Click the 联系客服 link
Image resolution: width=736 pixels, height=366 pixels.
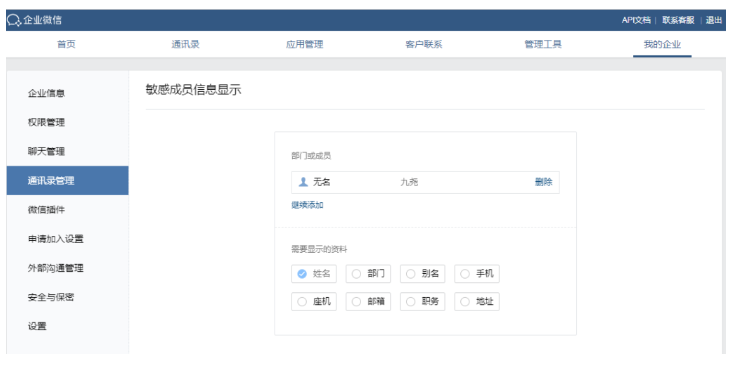[x=678, y=20]
